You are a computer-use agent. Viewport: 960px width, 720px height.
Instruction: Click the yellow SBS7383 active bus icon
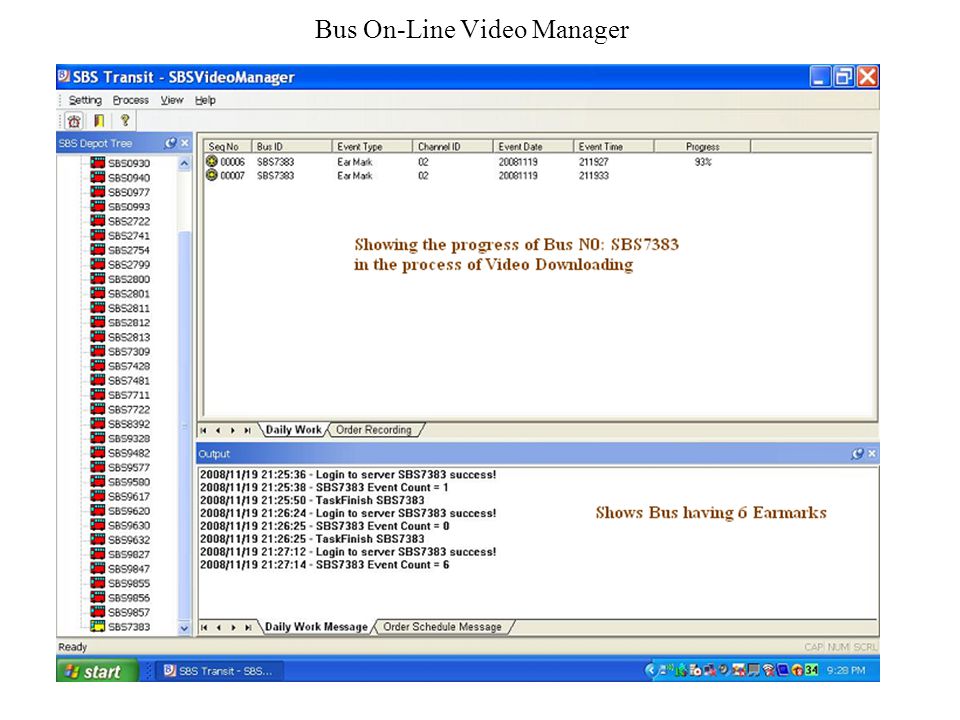point(97,626)
